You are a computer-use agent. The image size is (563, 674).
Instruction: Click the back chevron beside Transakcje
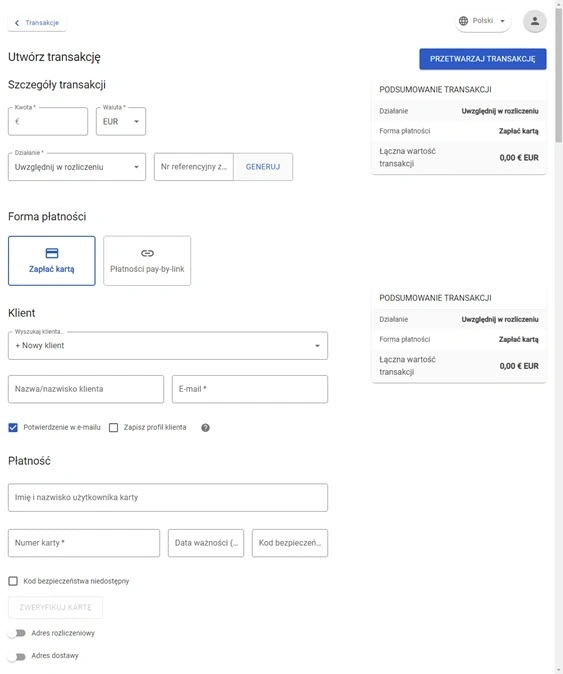tap(17, 23)
